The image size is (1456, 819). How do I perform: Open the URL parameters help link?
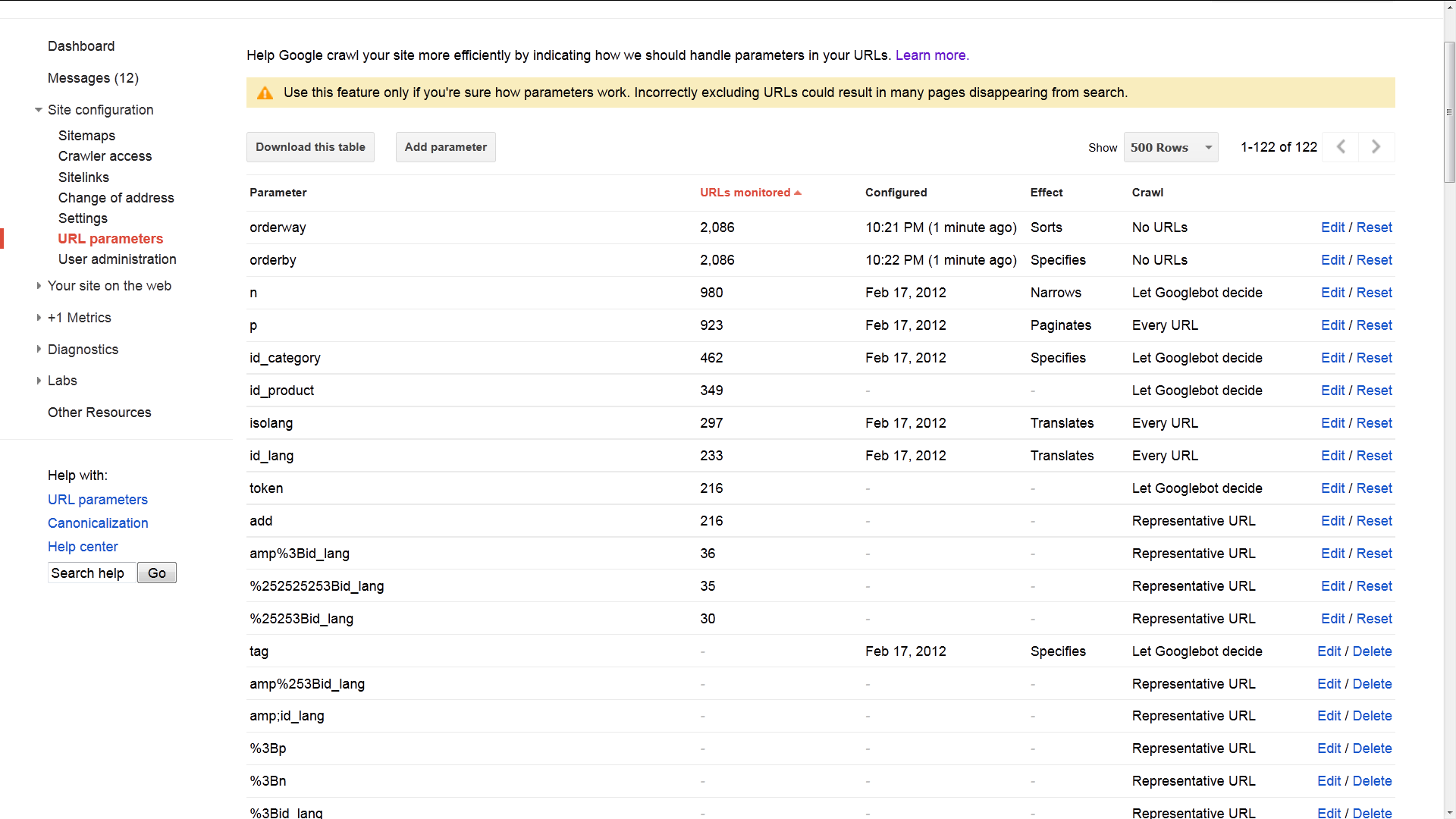(x=98, y=500)
